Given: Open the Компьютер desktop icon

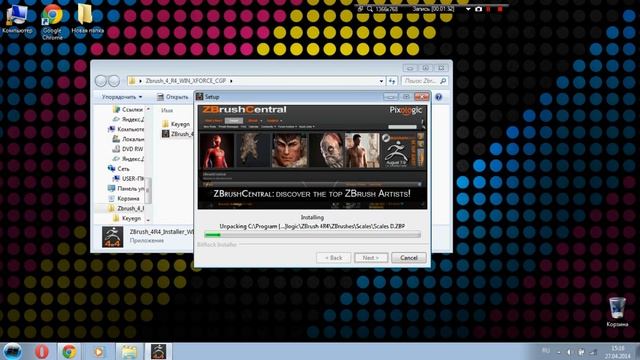Looking at the screenshot, I should coord(17,19).
